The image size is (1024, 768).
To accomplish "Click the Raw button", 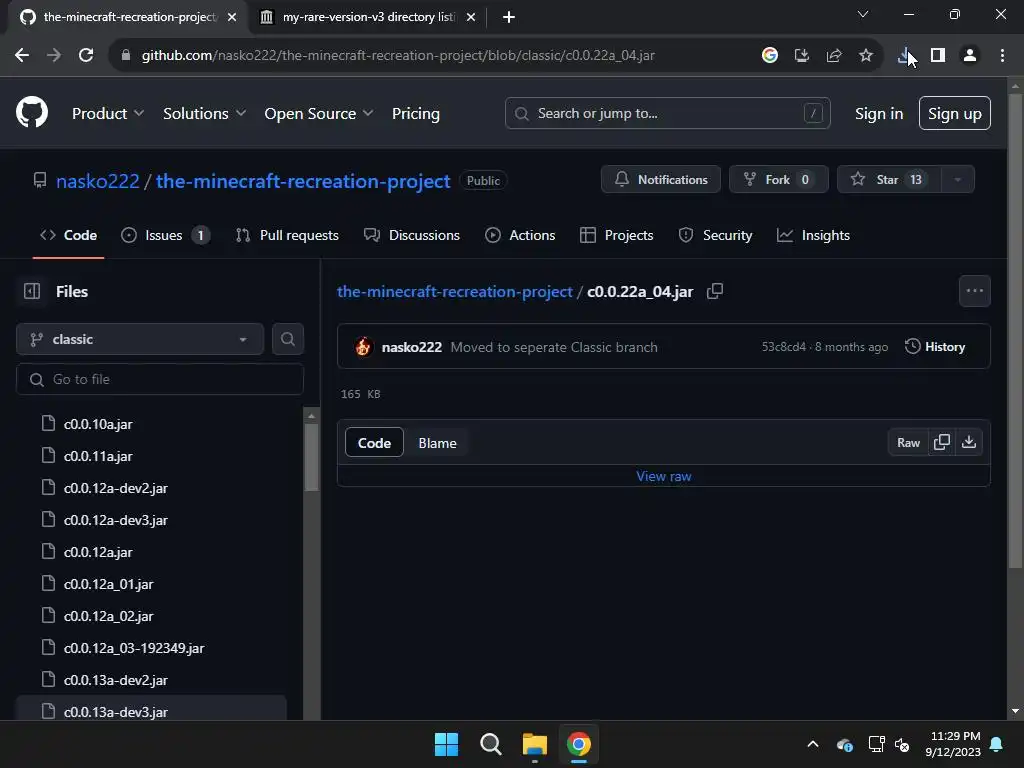I will (908, 443).
